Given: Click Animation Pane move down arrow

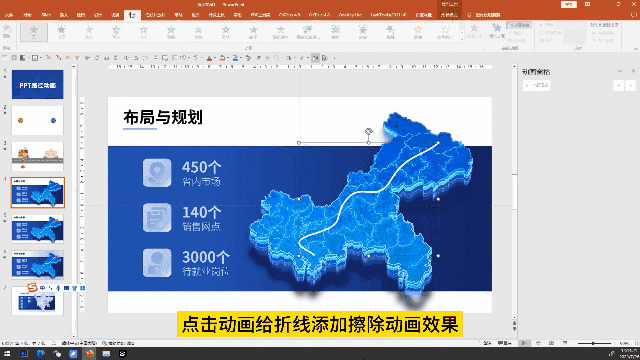Looking at the screenshot, I should 631,85.
